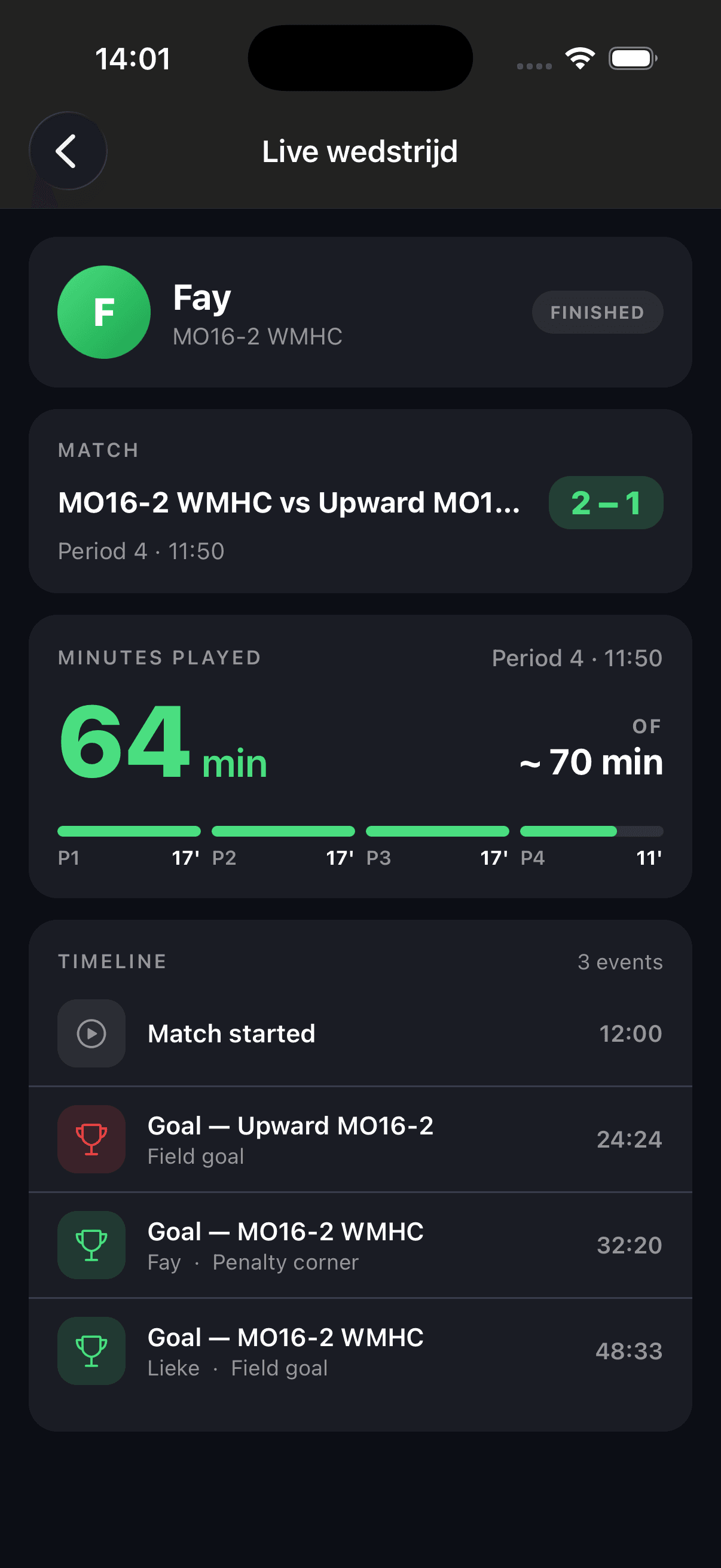Open the MO16-2 WMHC vs Upward match title
This screenshot has height=1568, width=721.
[x=289, y=503]
